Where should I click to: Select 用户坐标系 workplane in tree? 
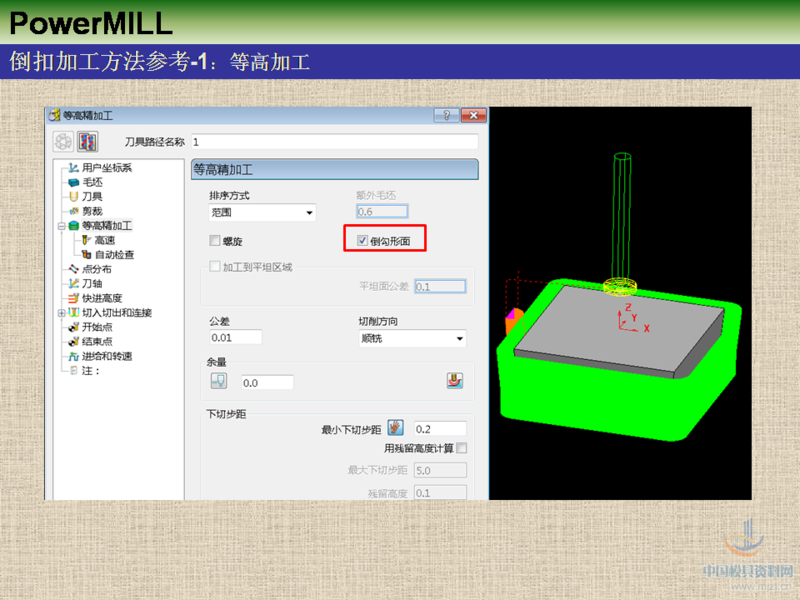pyautogui.click(x=106, y=167)
